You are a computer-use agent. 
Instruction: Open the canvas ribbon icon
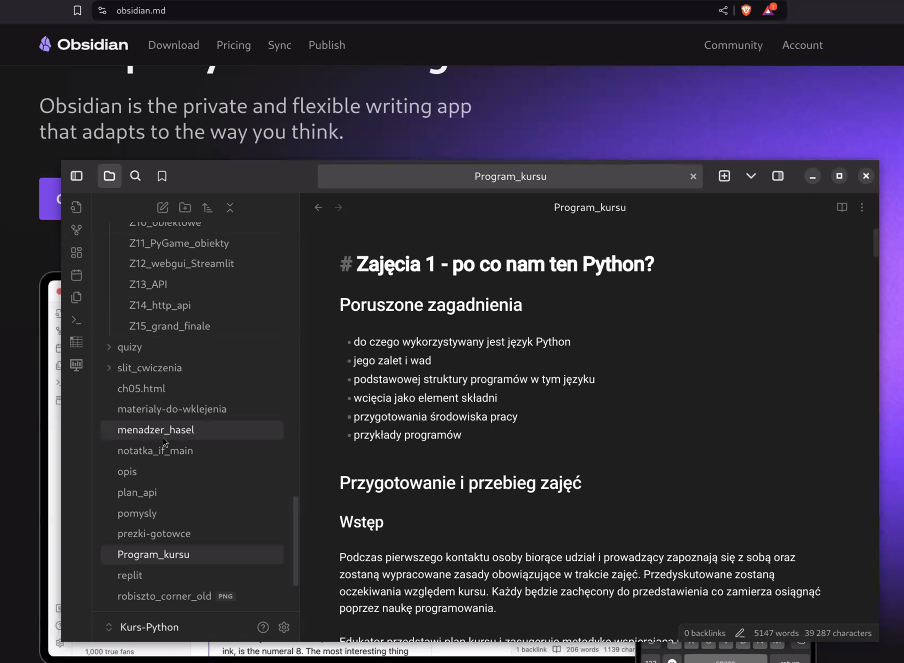(76, 253)
